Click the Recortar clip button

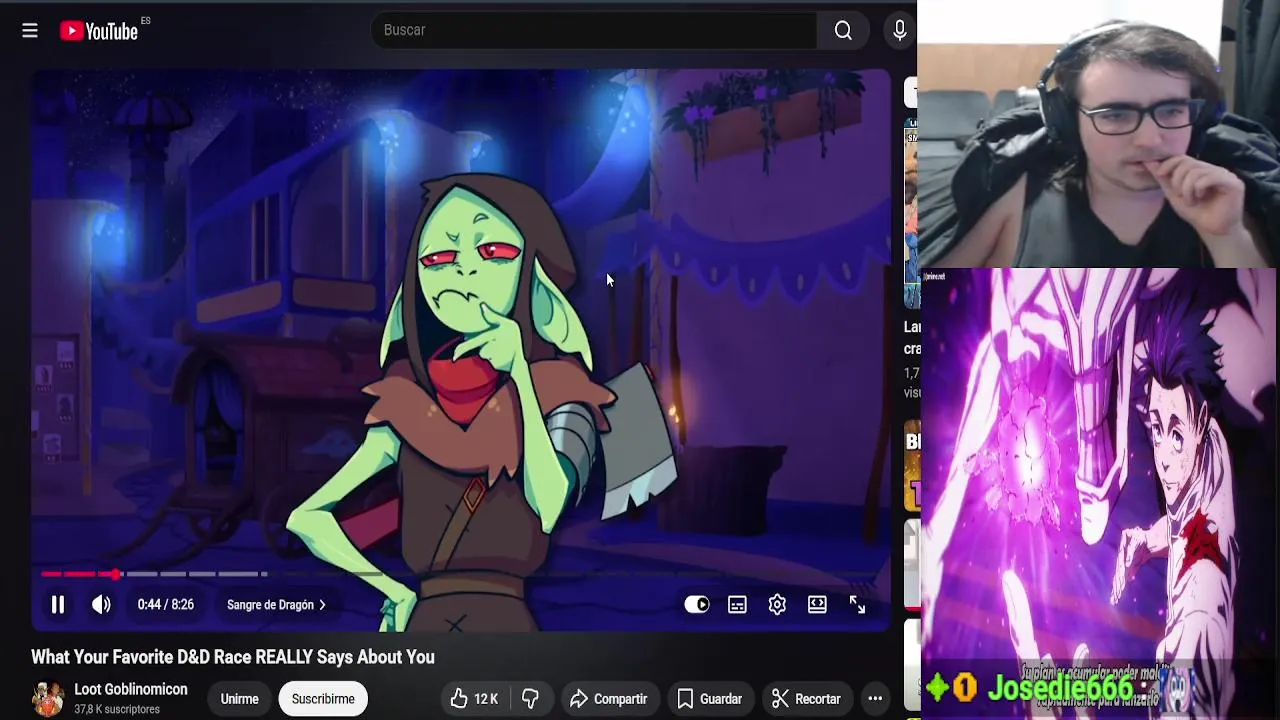click(x=806, y=699)
